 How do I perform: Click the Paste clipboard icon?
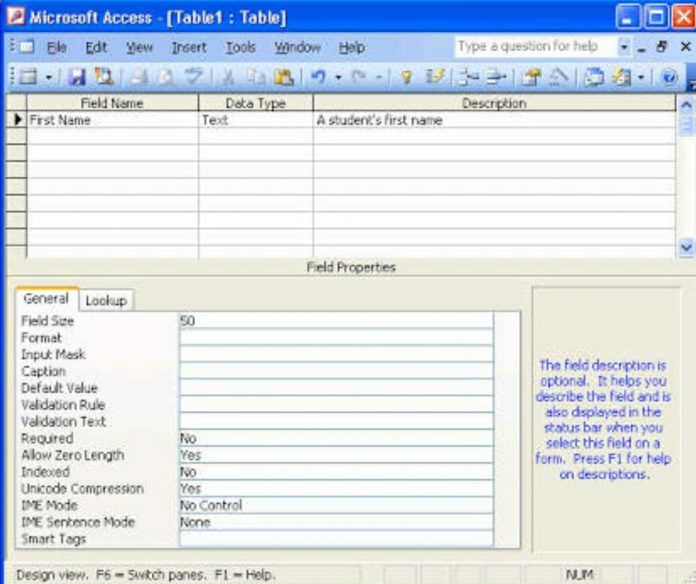tap(283, 76)
